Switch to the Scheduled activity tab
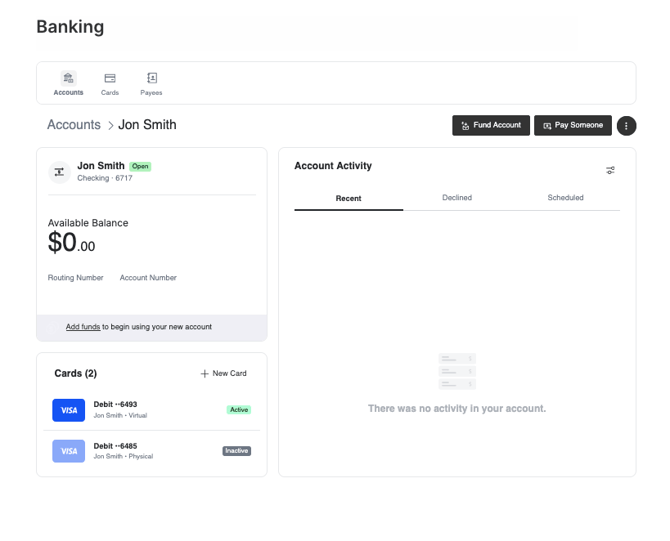This screenshot has width=670, height=541. coord(565,198)
